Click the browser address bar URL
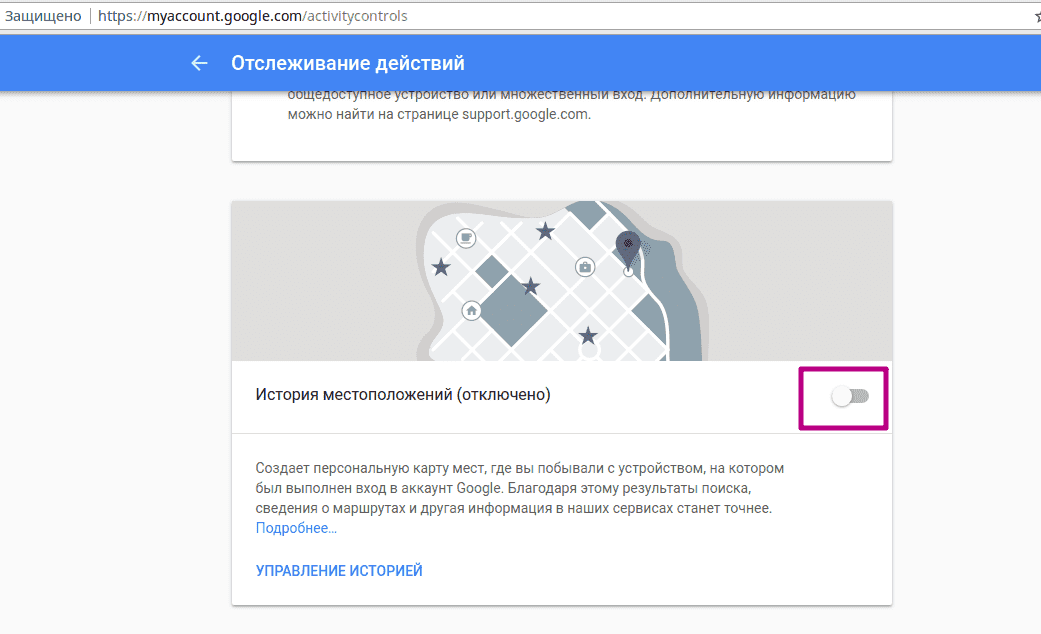1041x634 pixels. 253,16
